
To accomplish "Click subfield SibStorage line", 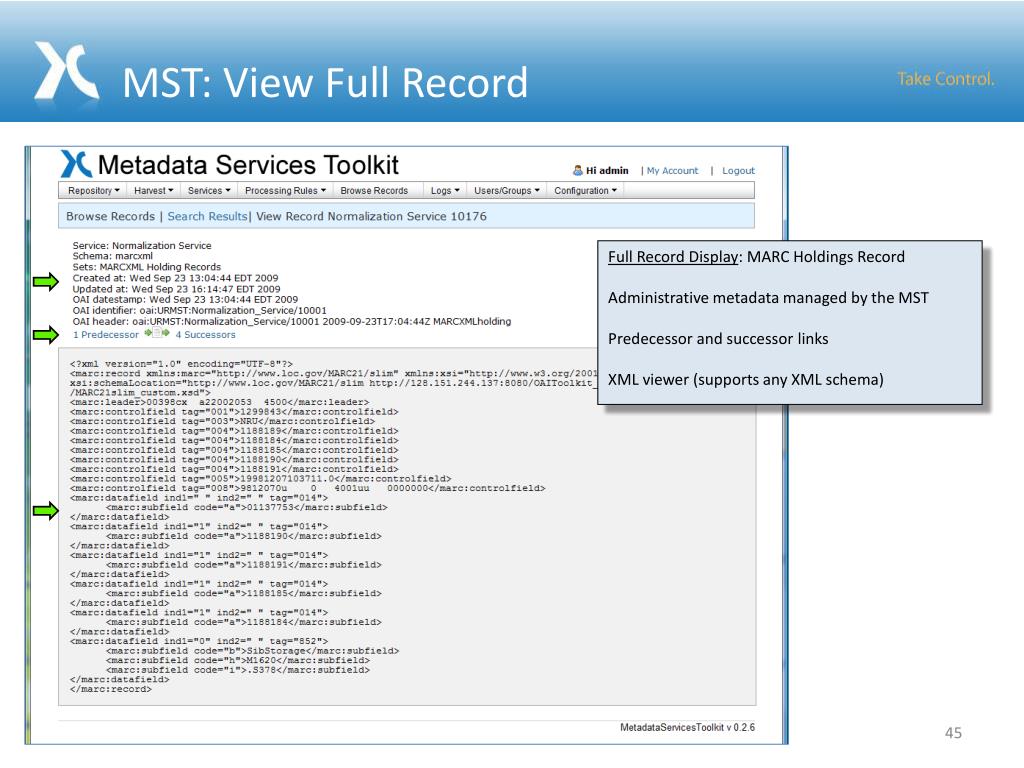I will 252,651.
